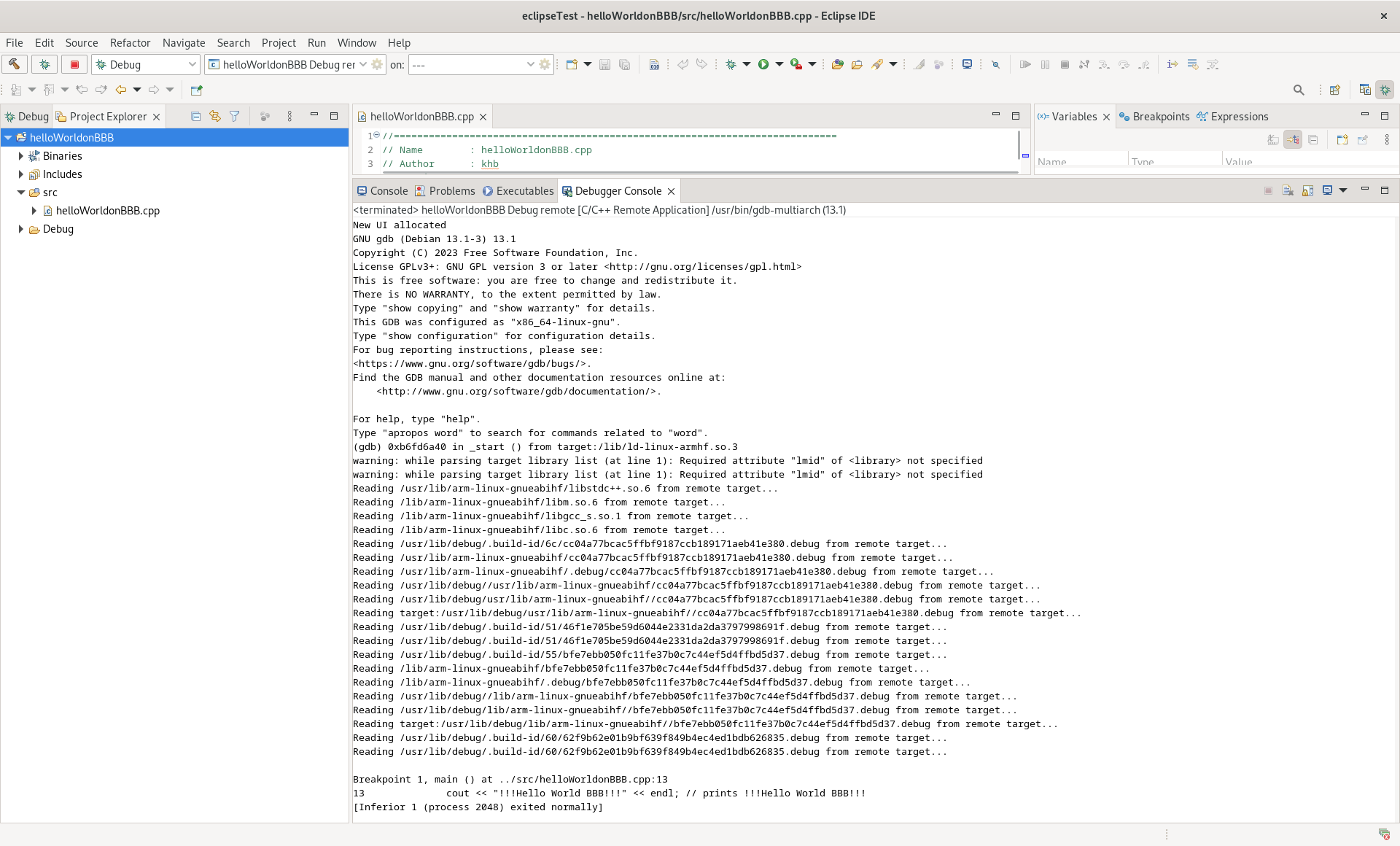Screen dimensions: 1400x846
Task: Open Project Explorer View Menu dots
Action: [289, 116]
